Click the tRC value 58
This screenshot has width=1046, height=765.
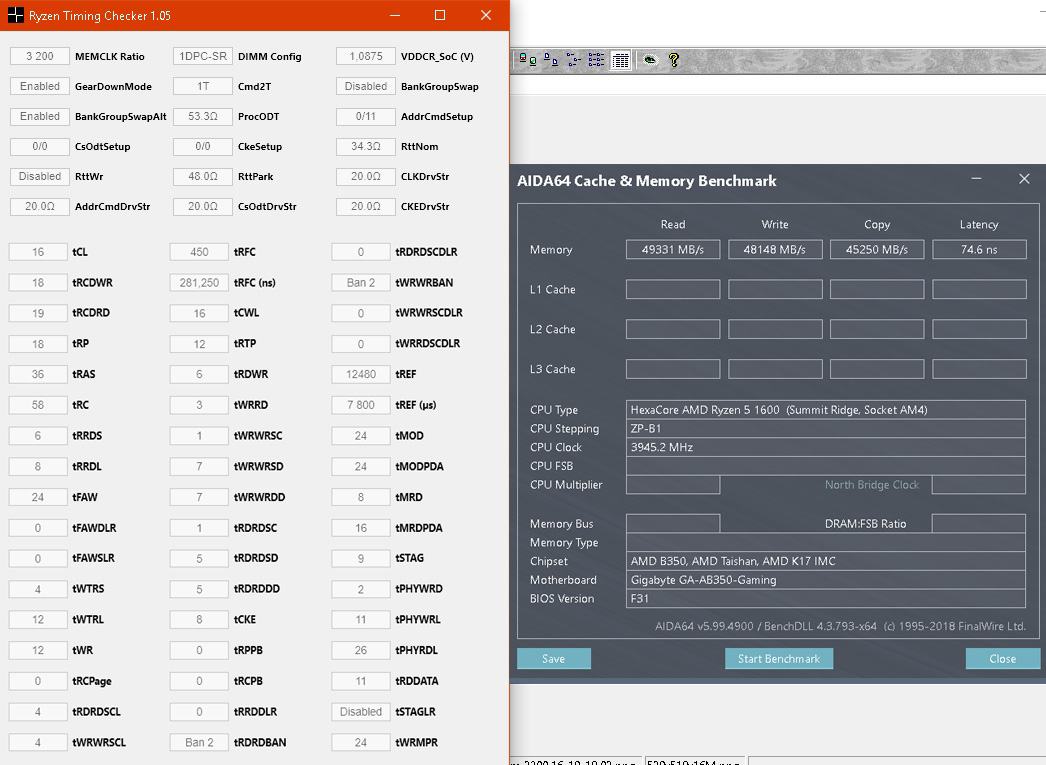click(38, 405)
